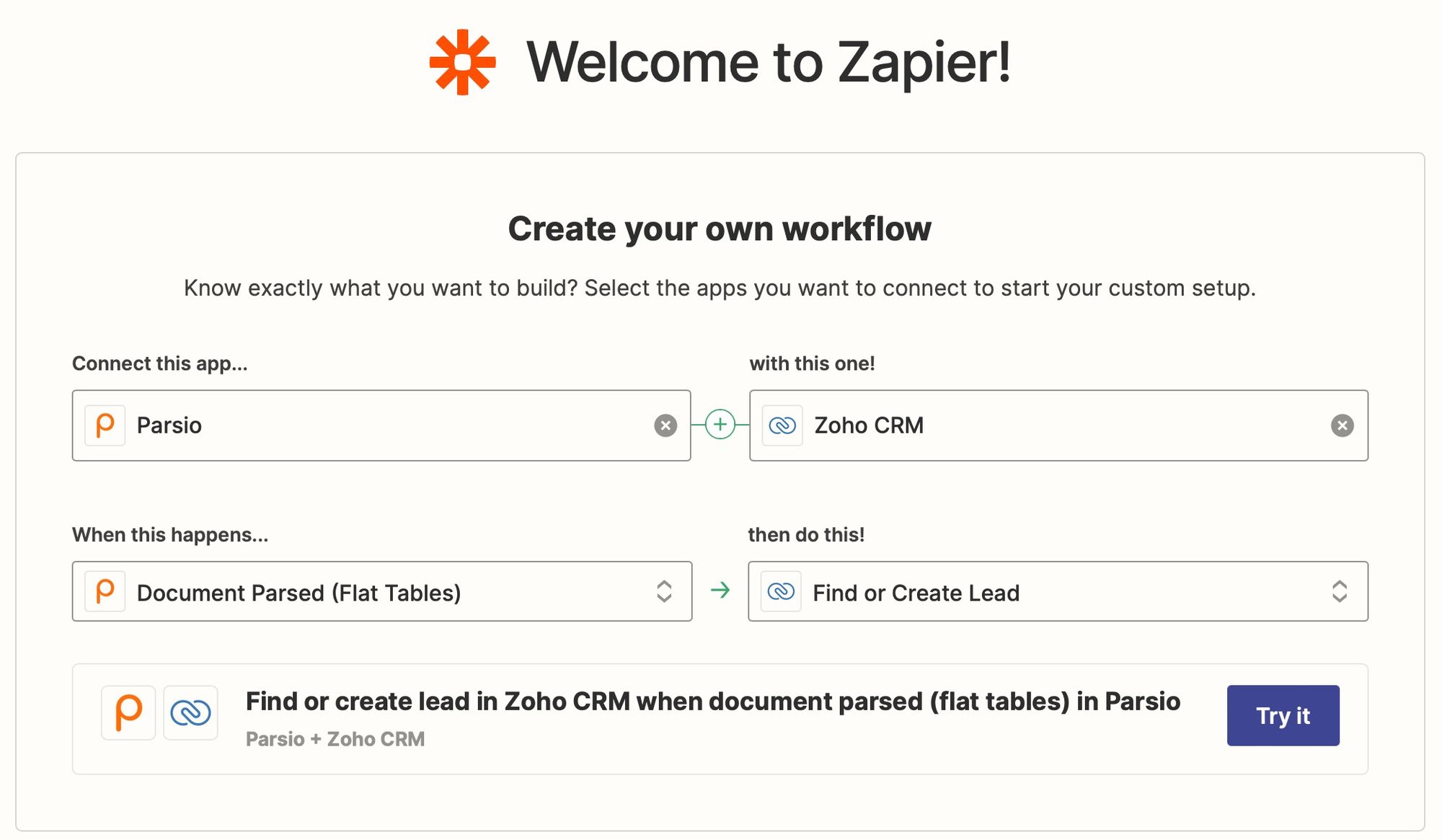Click the Zoho CRM icon in app field

[x=782, y=425]
